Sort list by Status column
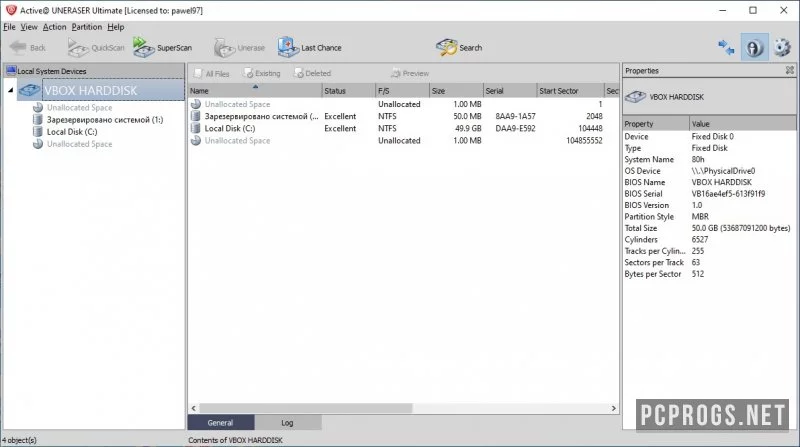Image resolution: width=800 pixels, height=447 pixels. tap(349, 91)
